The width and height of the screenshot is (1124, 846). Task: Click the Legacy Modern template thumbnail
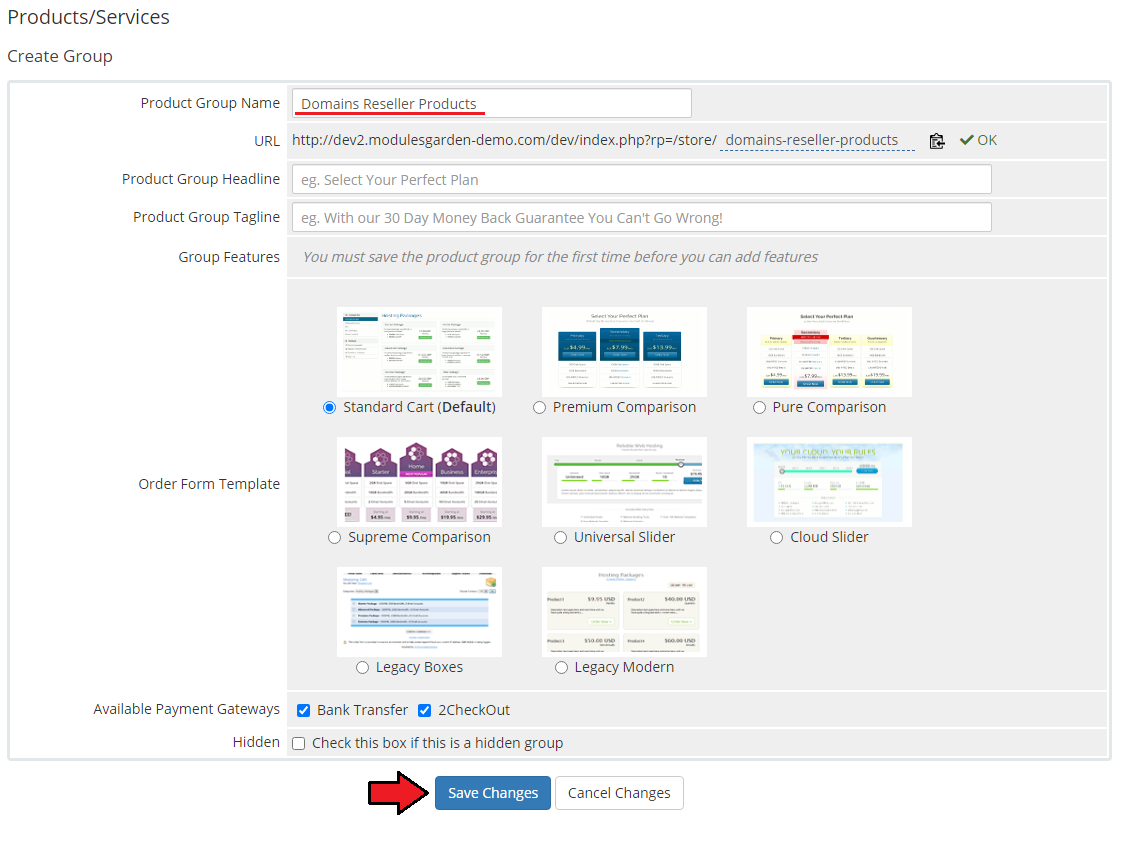point(624,612)
